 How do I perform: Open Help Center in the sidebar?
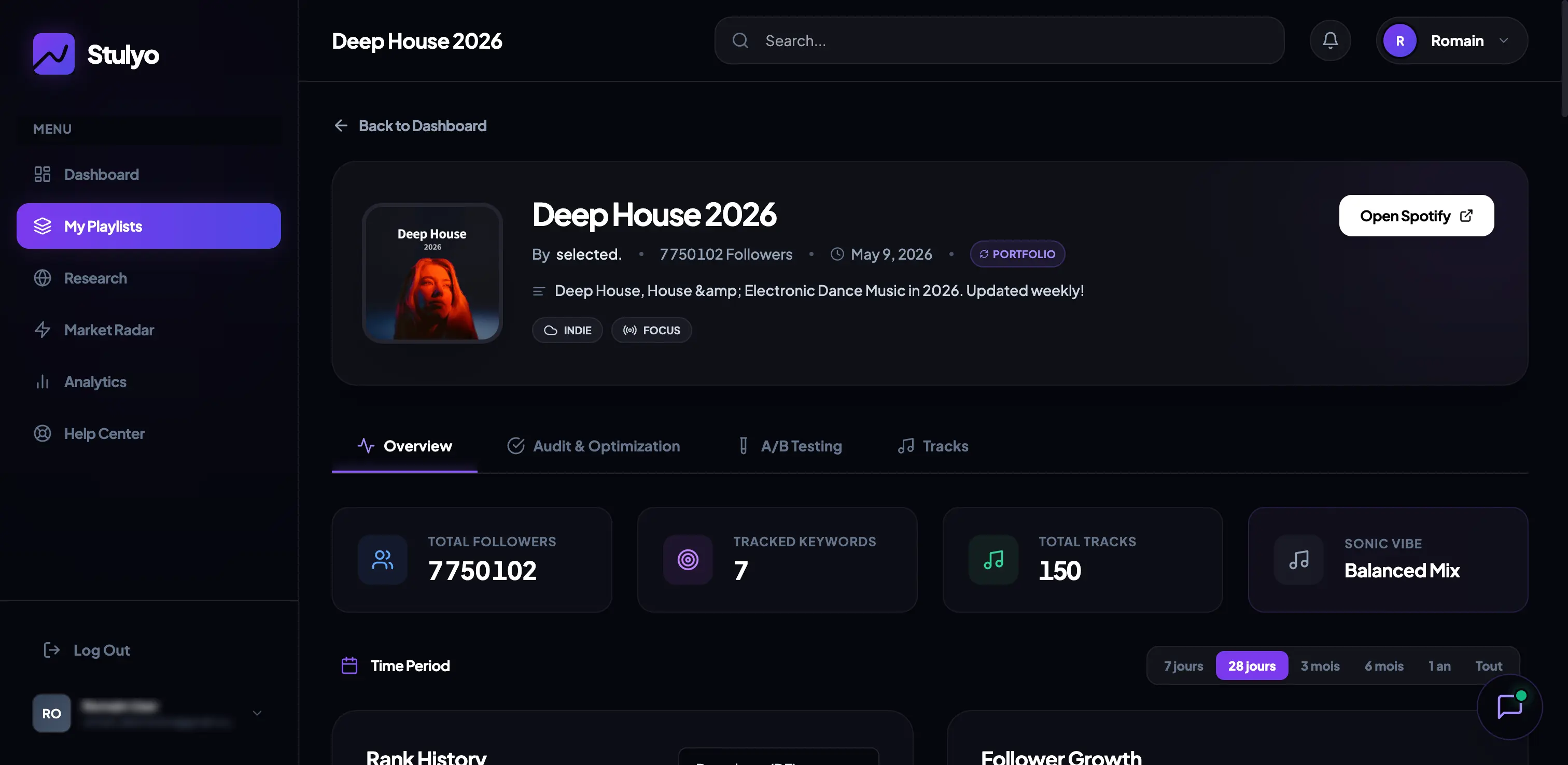[148, 433]
